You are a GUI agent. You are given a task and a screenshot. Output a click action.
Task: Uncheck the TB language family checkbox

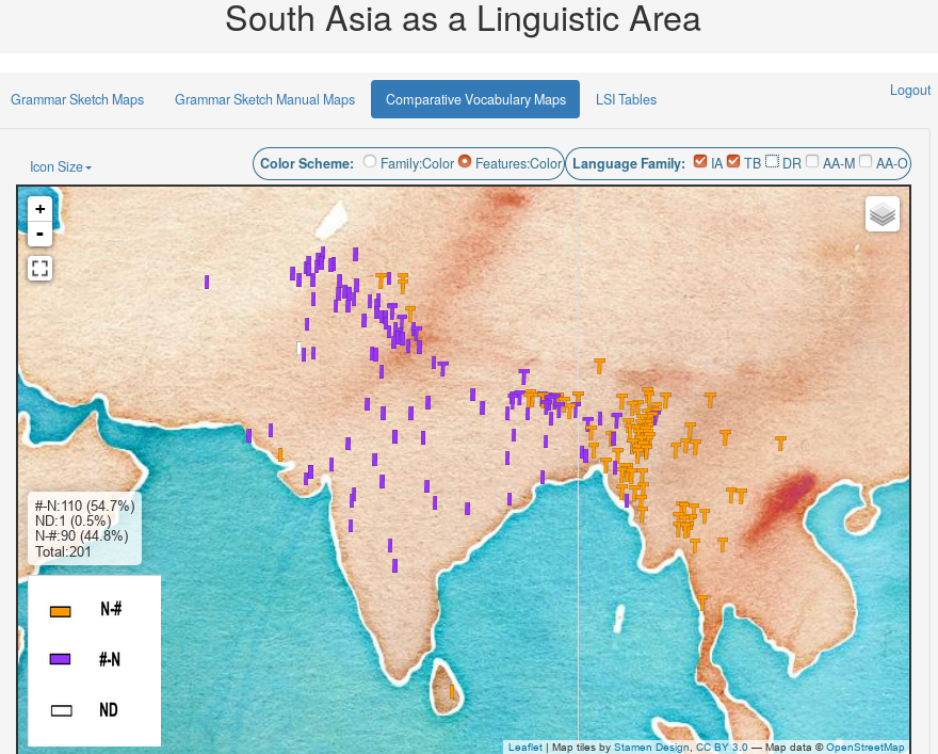tap(733, 162)
